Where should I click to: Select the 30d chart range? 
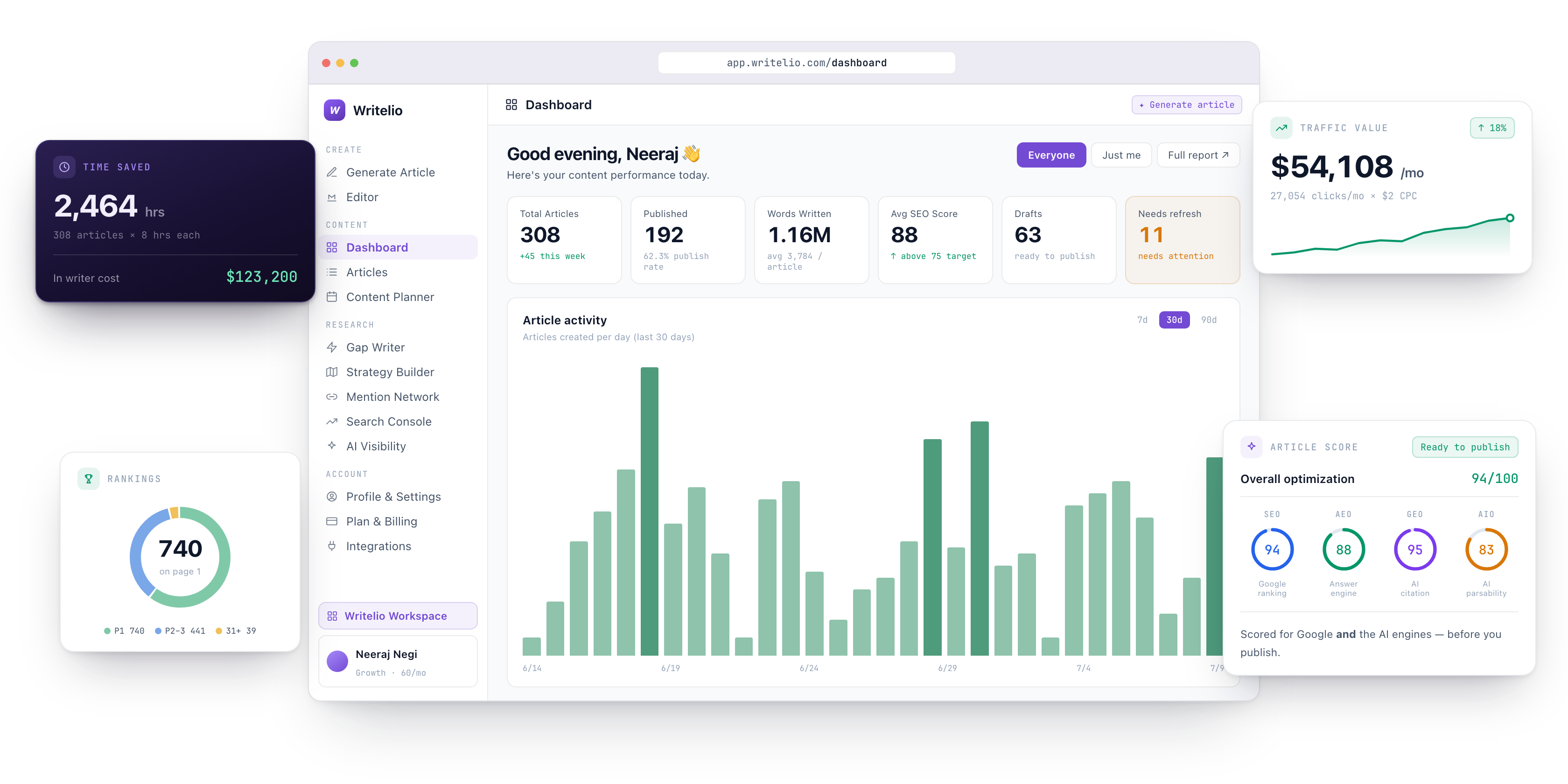pos(1174,320)
